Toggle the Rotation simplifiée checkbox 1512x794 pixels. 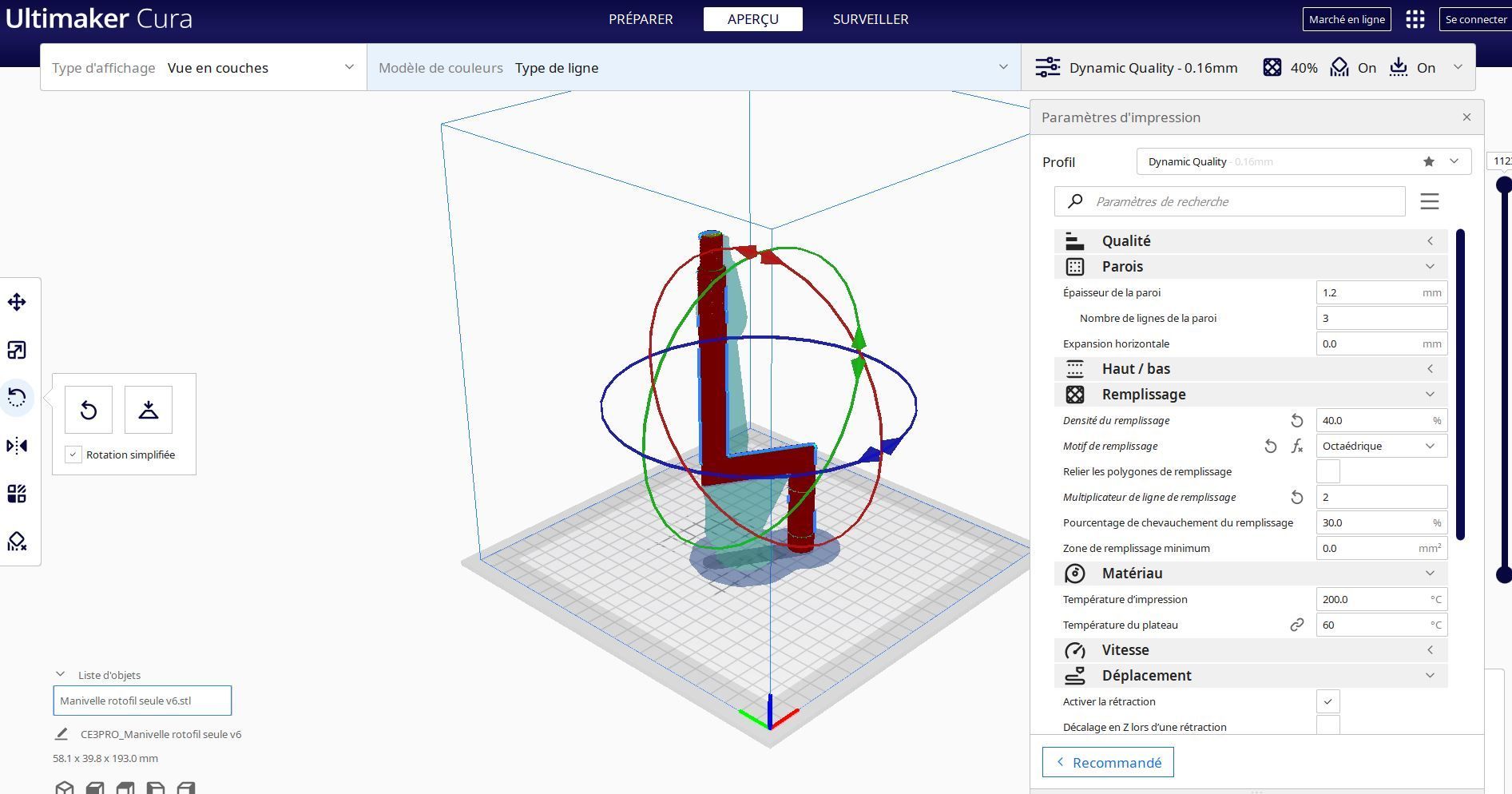click(x=73, y=455)
